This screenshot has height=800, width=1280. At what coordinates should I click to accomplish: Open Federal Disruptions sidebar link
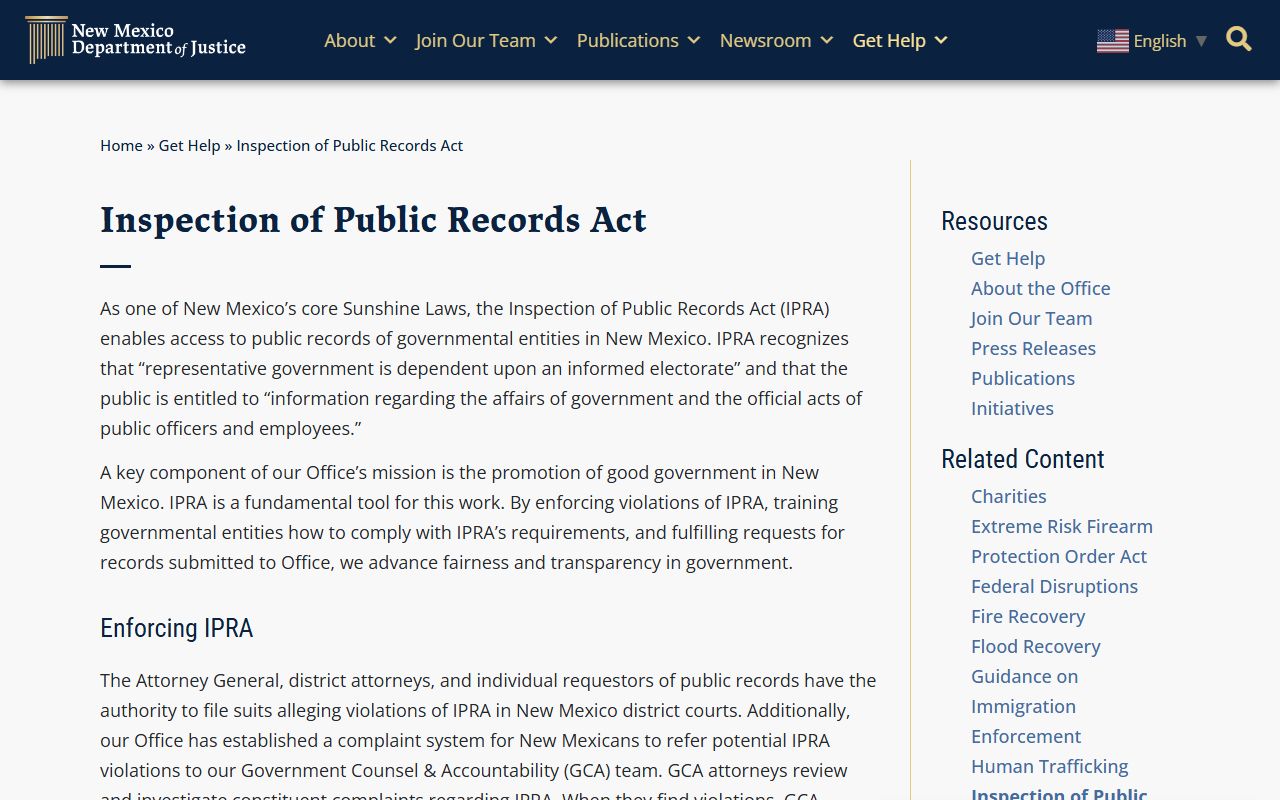coord(1054,586)
